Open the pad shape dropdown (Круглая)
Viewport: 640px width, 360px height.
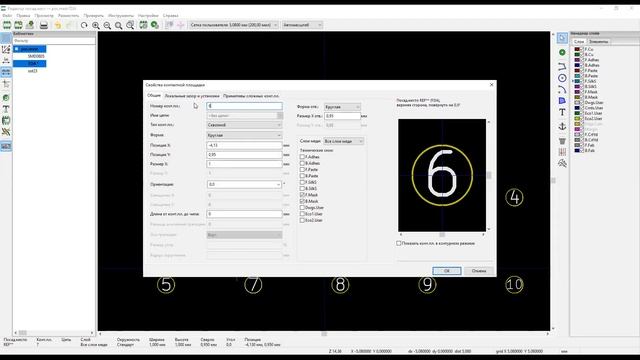244,135
